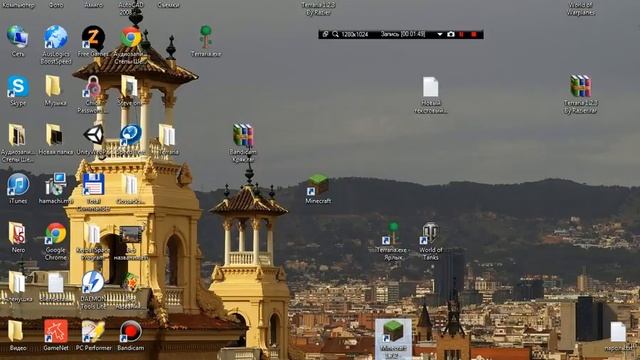This screenshot has height=360, width=640.
Task: Open folder left of Total Commander row end
Action: tap(130, 184)
